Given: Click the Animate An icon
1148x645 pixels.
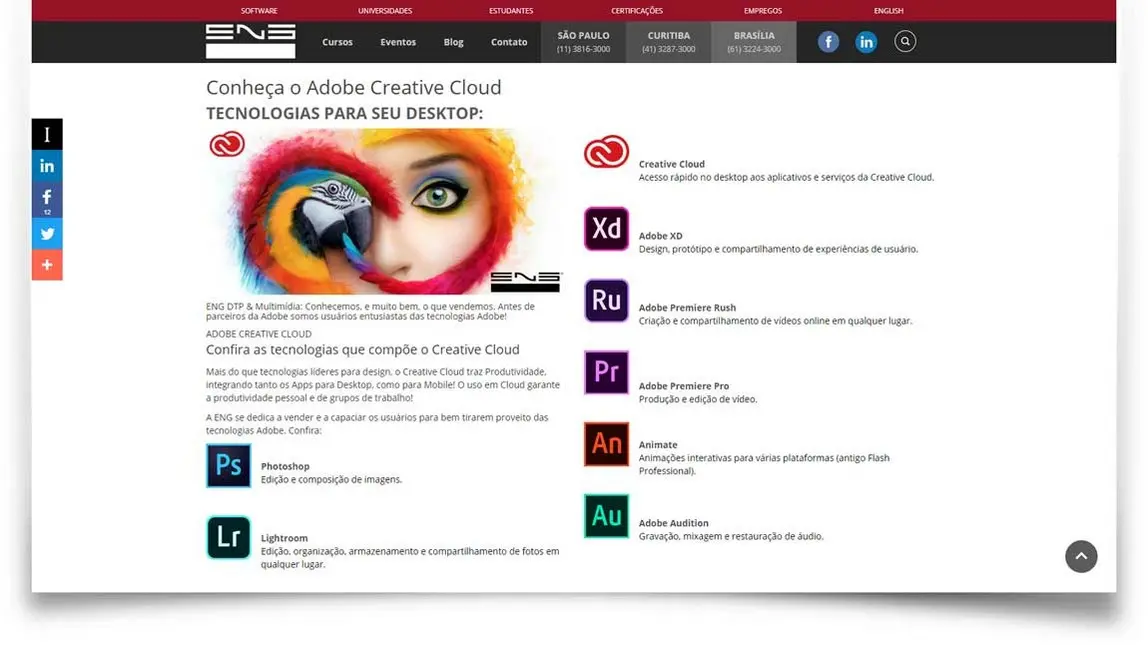Looking at the screenshot, I should coord(606,444).
